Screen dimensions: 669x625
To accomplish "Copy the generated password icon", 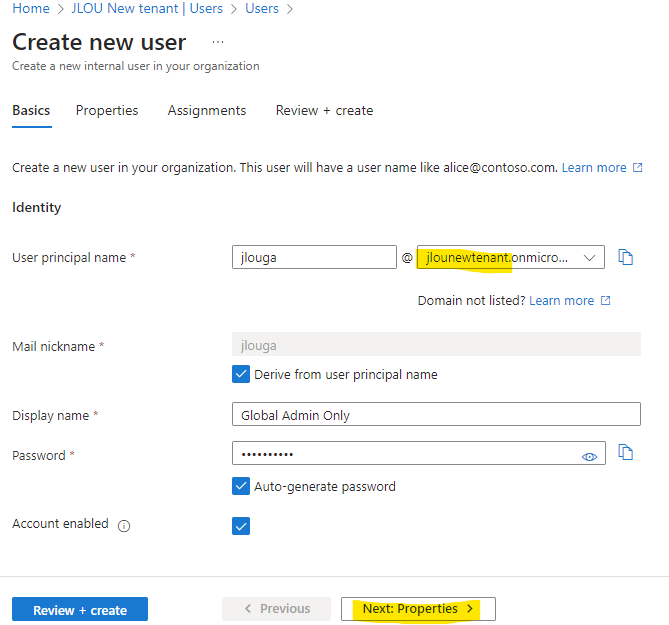I will click(625, 452).
